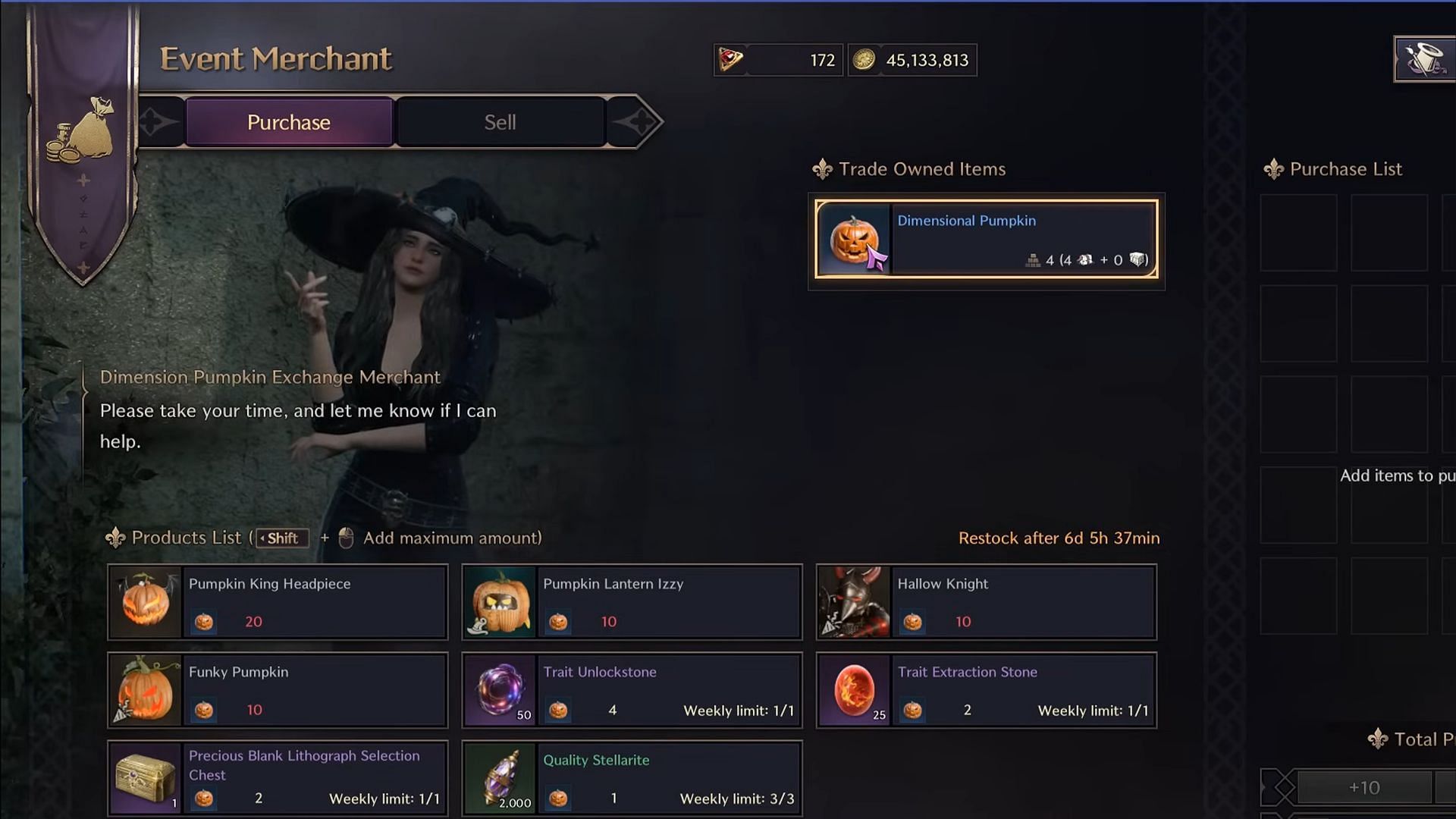
Task: Select the Trait Unlockstone item icon
Action: point(500,690)
